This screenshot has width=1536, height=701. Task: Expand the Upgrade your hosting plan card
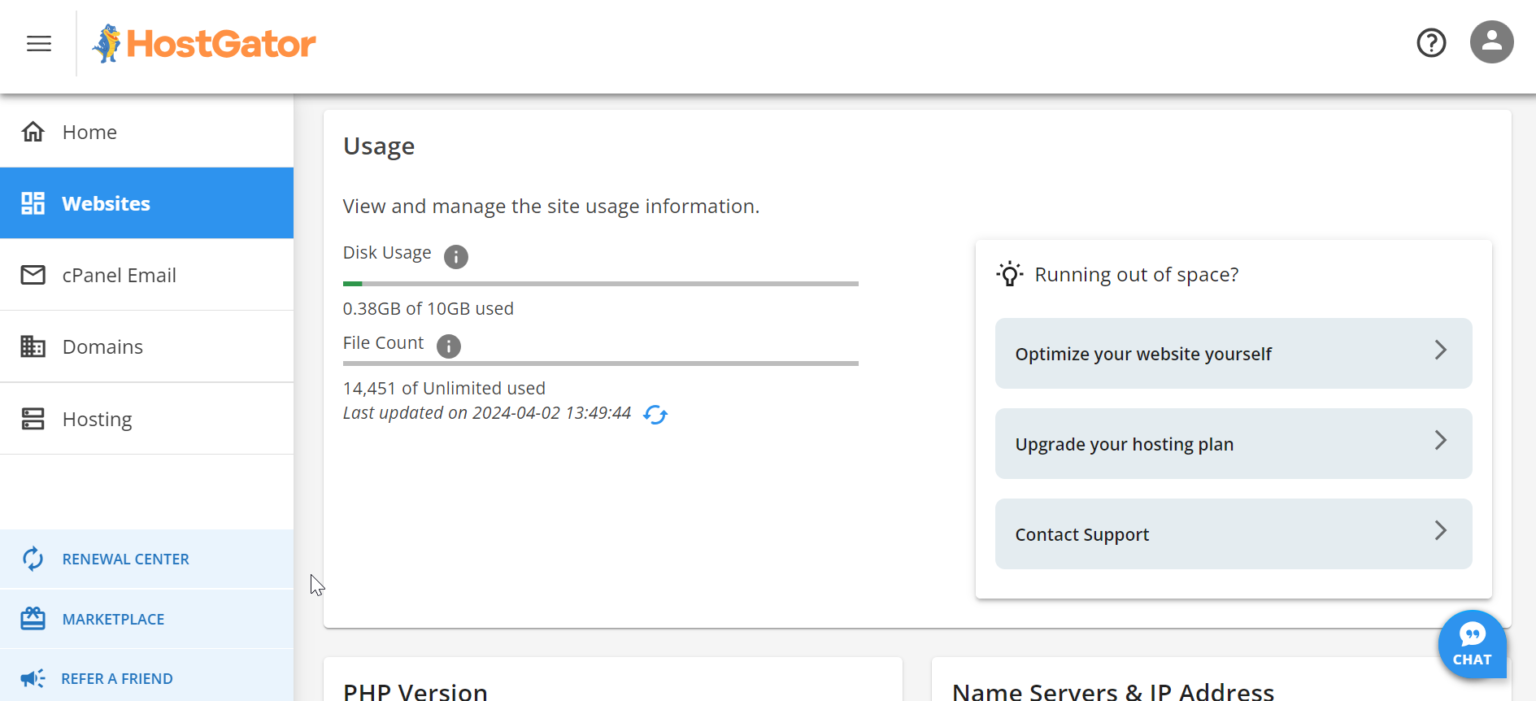(1233, 443)
